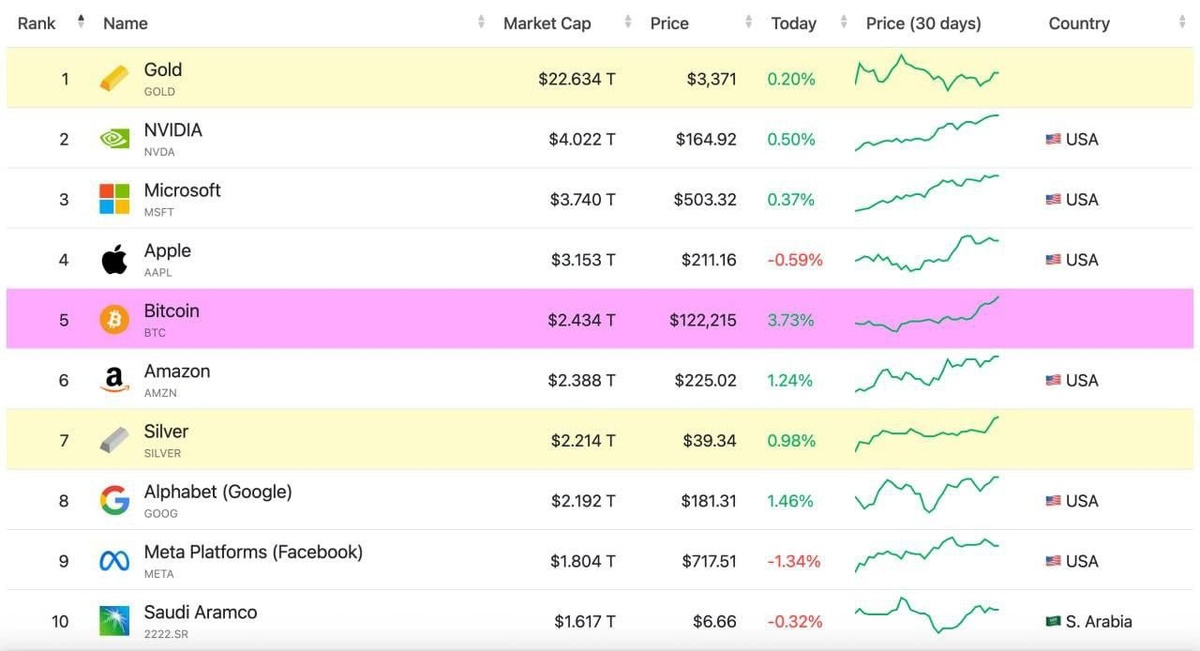
Task: Click the Microsoft logo icon
Action: coord(114,199)
